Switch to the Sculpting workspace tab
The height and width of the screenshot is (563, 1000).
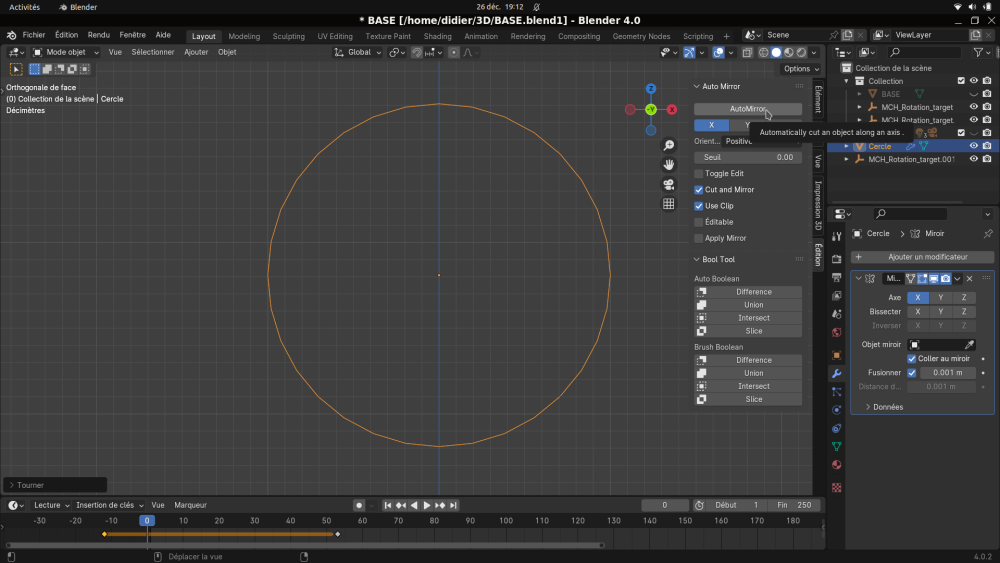[x=288, y=36]
